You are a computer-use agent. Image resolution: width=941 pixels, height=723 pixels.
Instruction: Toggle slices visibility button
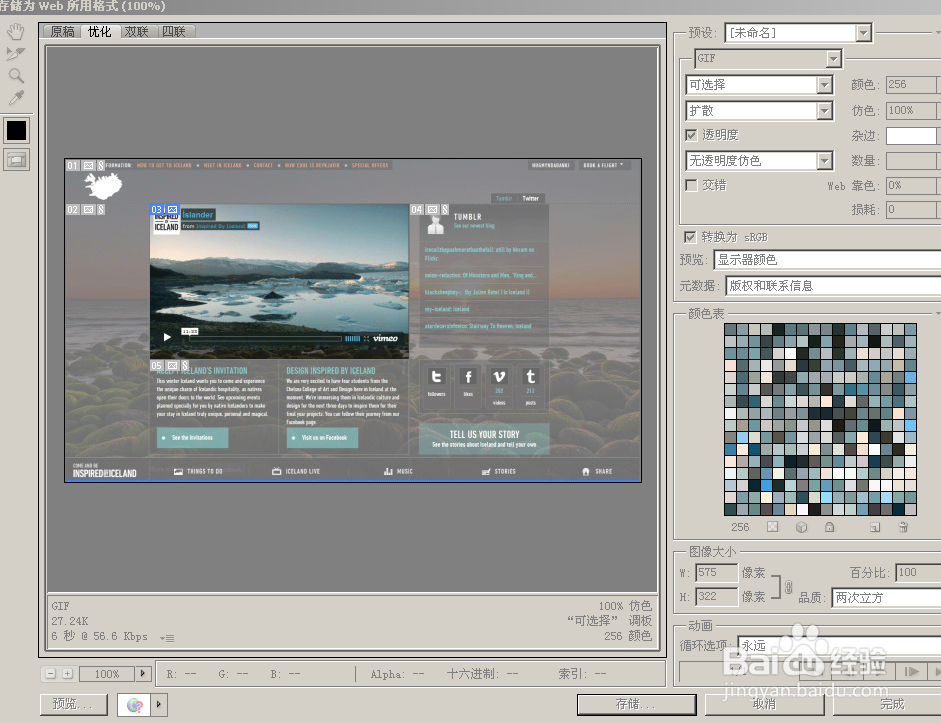16,160
